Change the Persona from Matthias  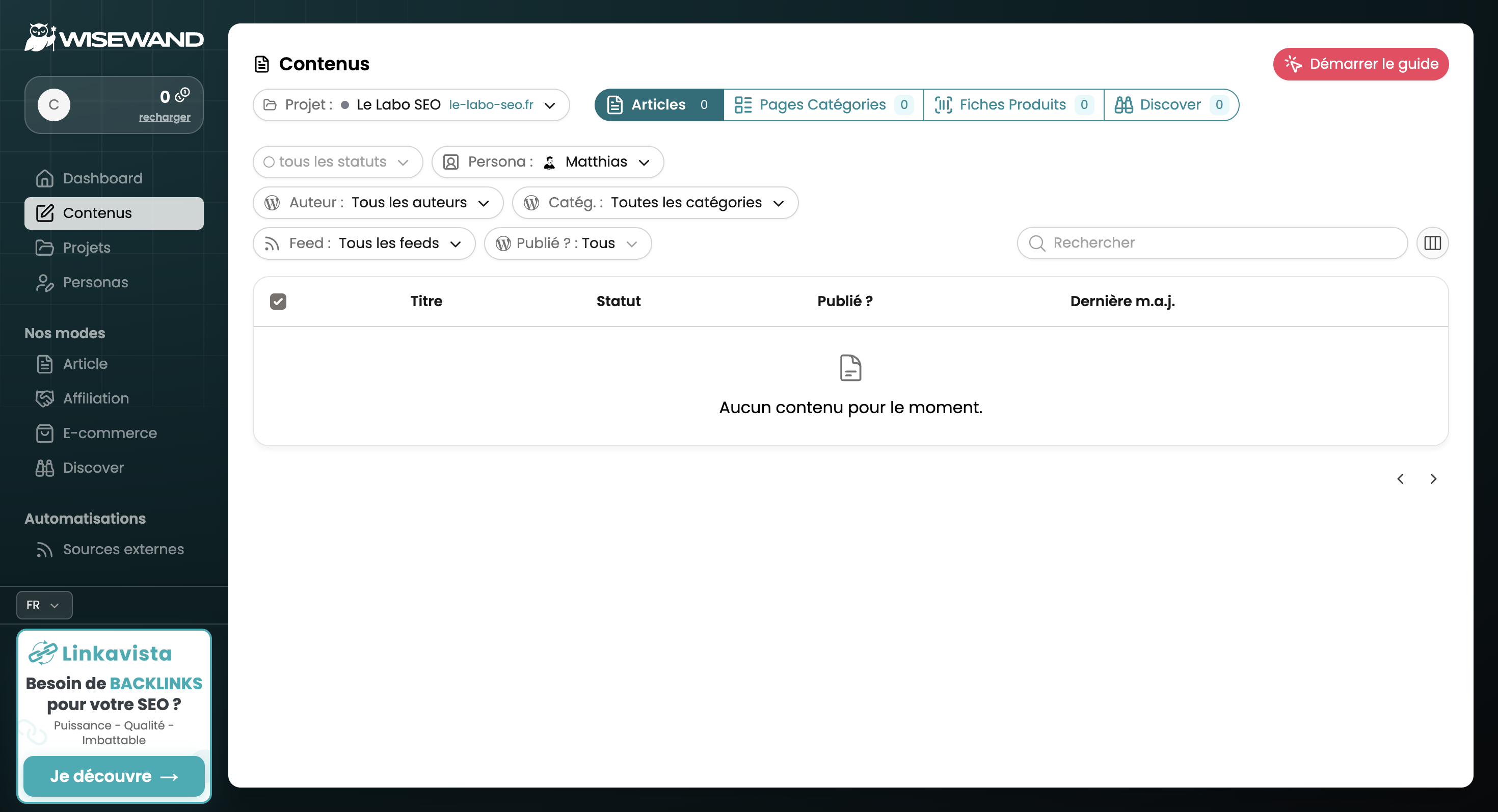(596, 161)
